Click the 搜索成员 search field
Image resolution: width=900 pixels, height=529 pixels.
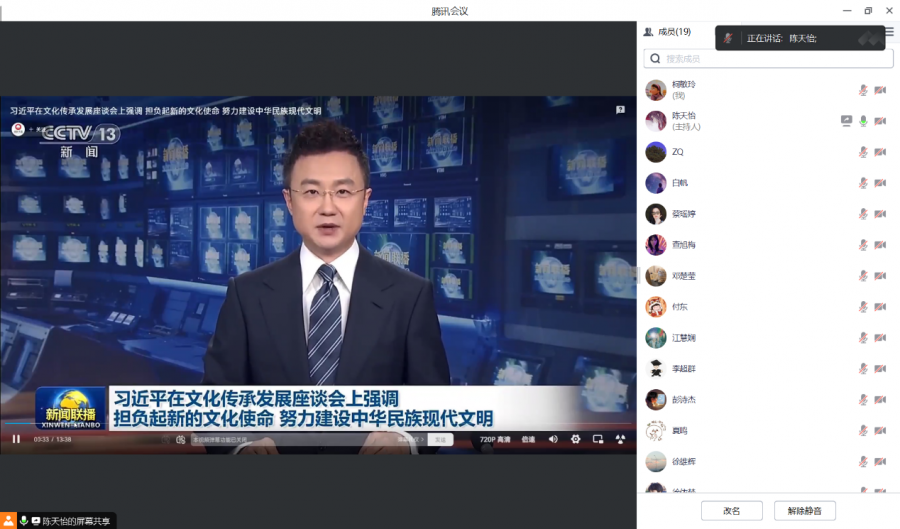768,59
